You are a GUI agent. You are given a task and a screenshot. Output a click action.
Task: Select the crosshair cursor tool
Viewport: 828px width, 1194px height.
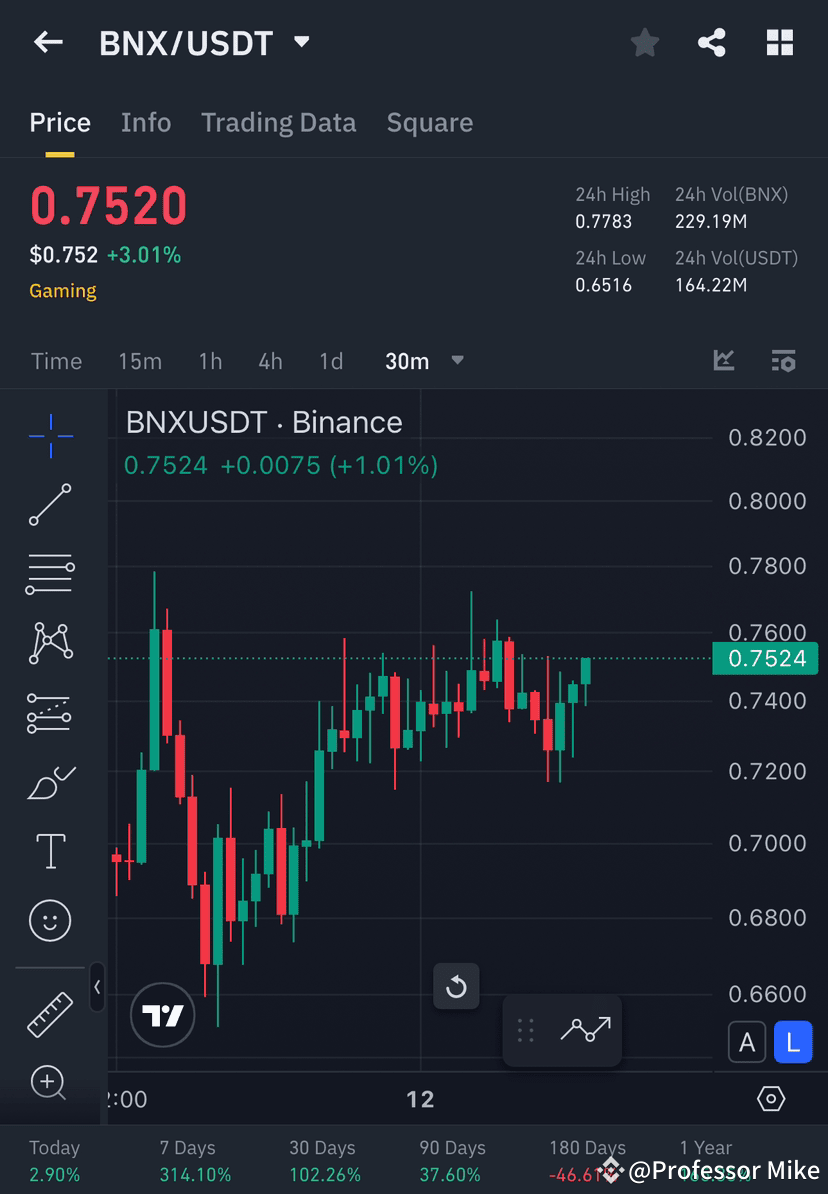(50, 435)
